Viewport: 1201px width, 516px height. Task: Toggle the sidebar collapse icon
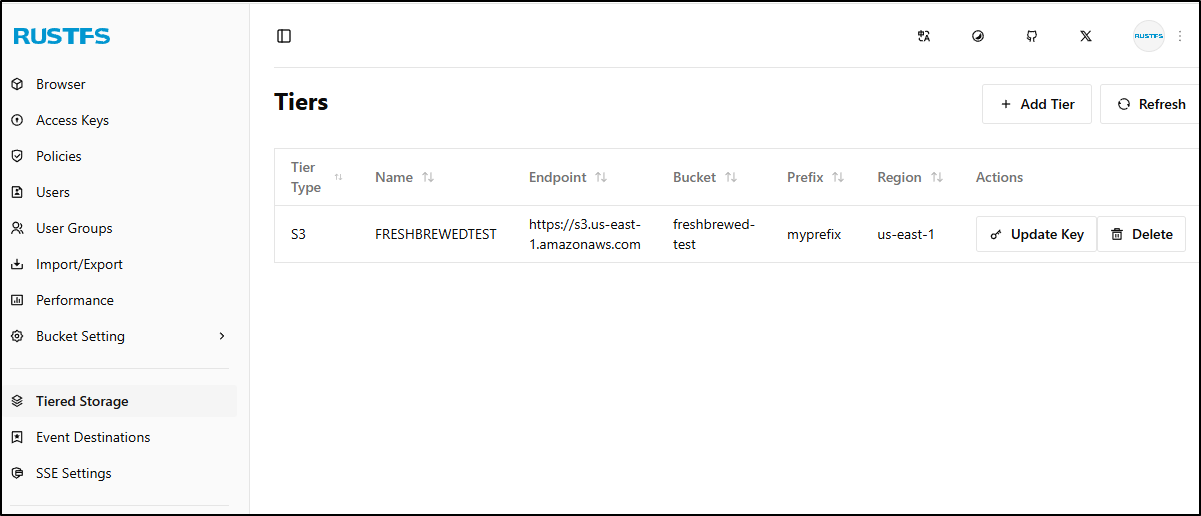coord(284,36)
